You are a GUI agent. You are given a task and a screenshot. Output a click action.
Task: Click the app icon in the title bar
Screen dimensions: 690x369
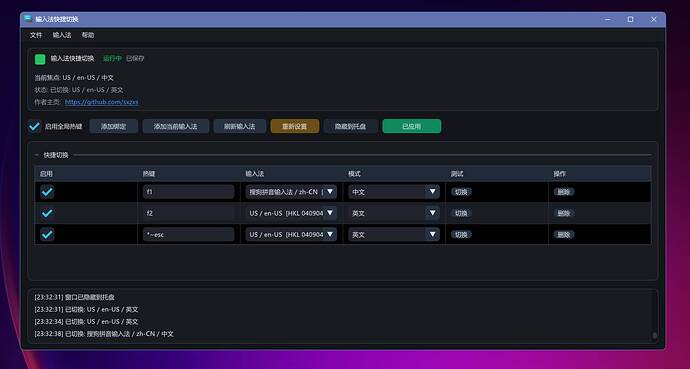click(x=28, y=18)
